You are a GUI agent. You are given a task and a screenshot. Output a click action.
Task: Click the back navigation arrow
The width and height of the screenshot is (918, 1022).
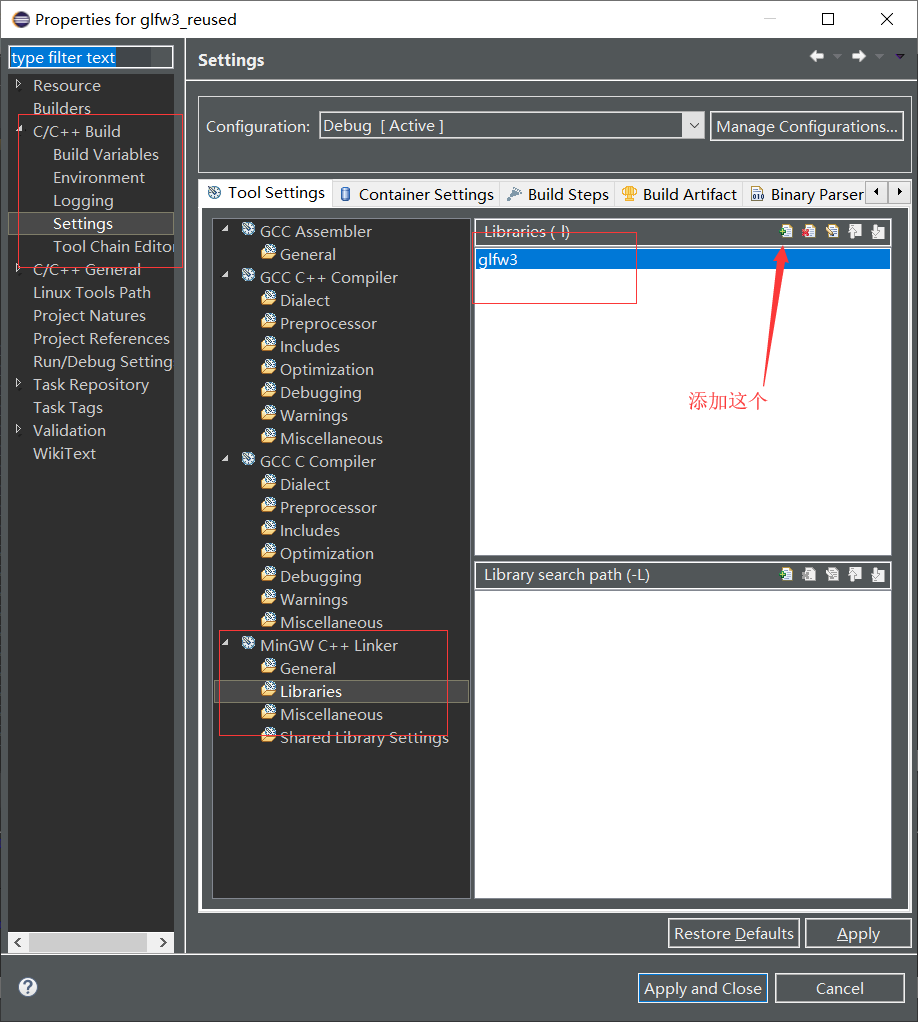[816, 56]
